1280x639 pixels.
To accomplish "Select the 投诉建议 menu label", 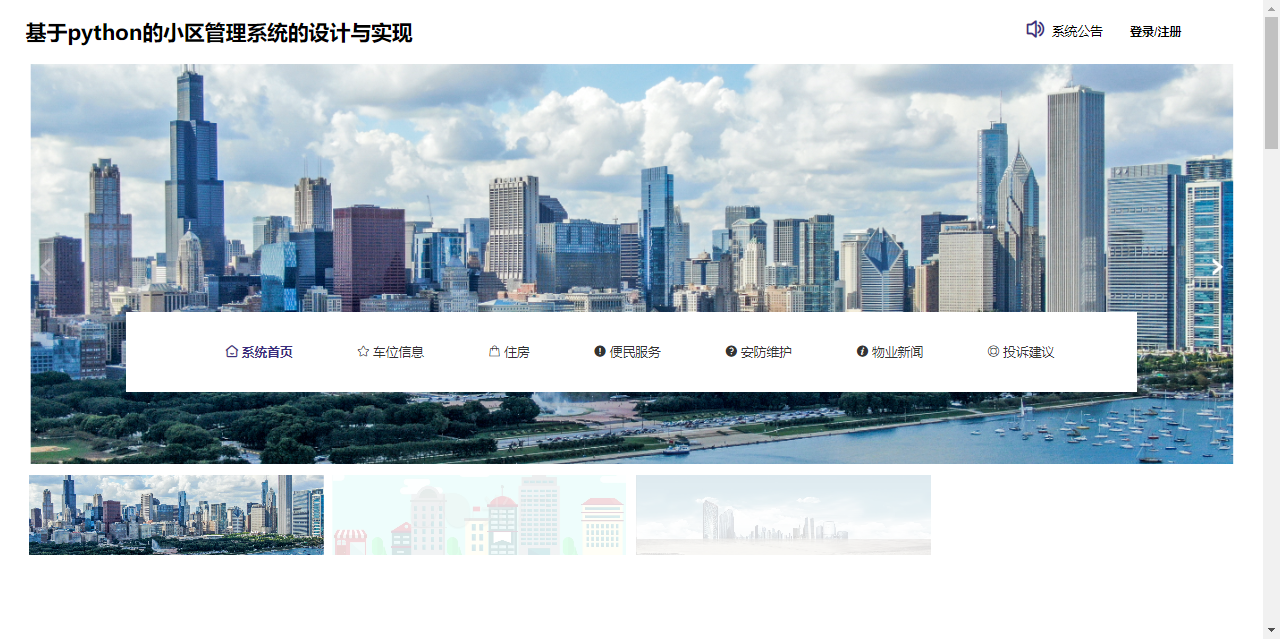I will (1028, 352).
